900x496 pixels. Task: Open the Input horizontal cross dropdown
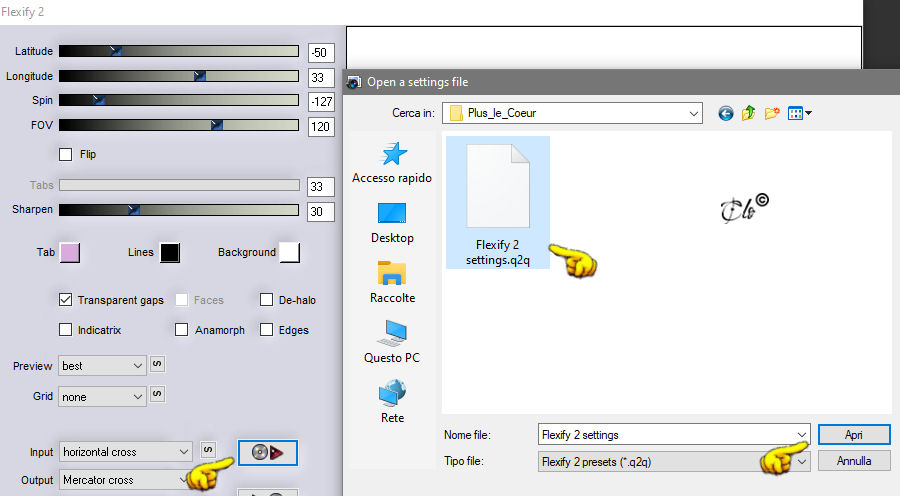point(125,452)
